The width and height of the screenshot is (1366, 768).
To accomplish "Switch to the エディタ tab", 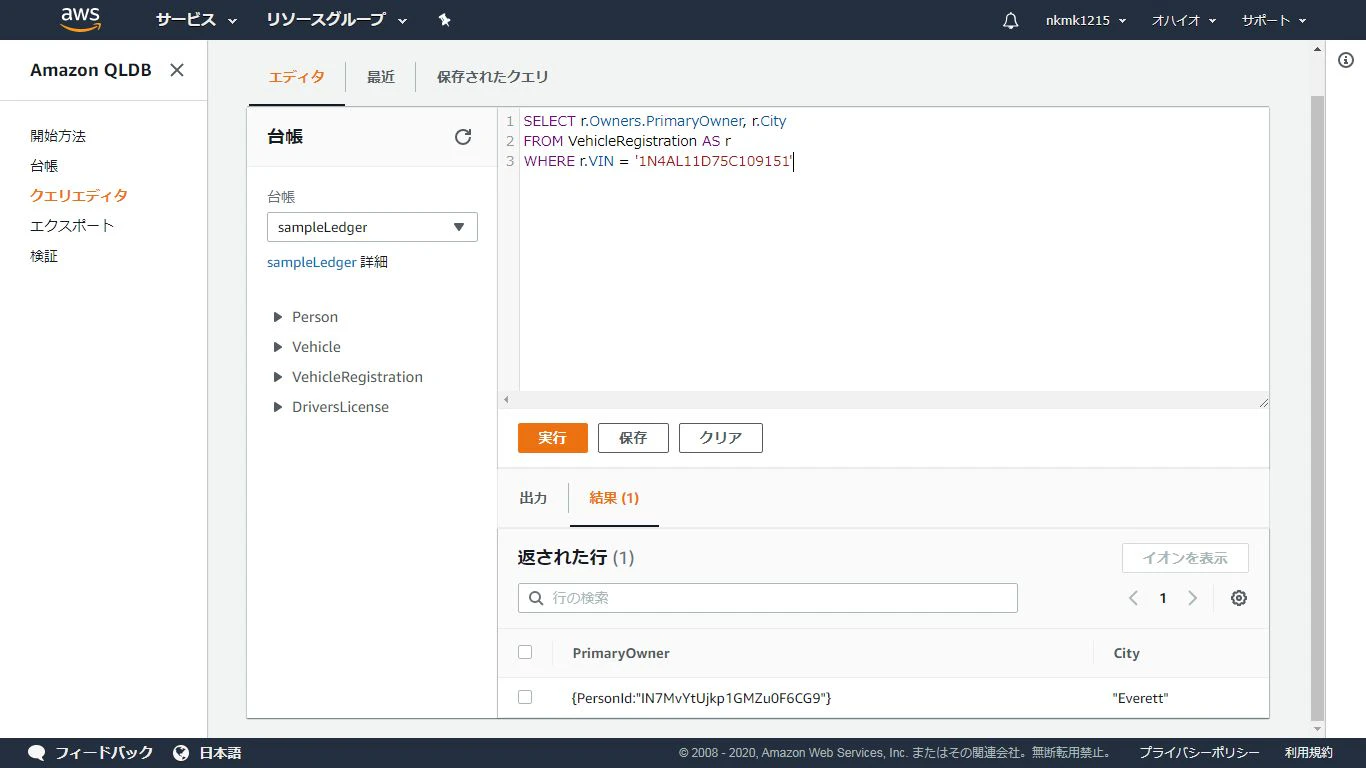I will pyautogui.click(x=297, y=77).
